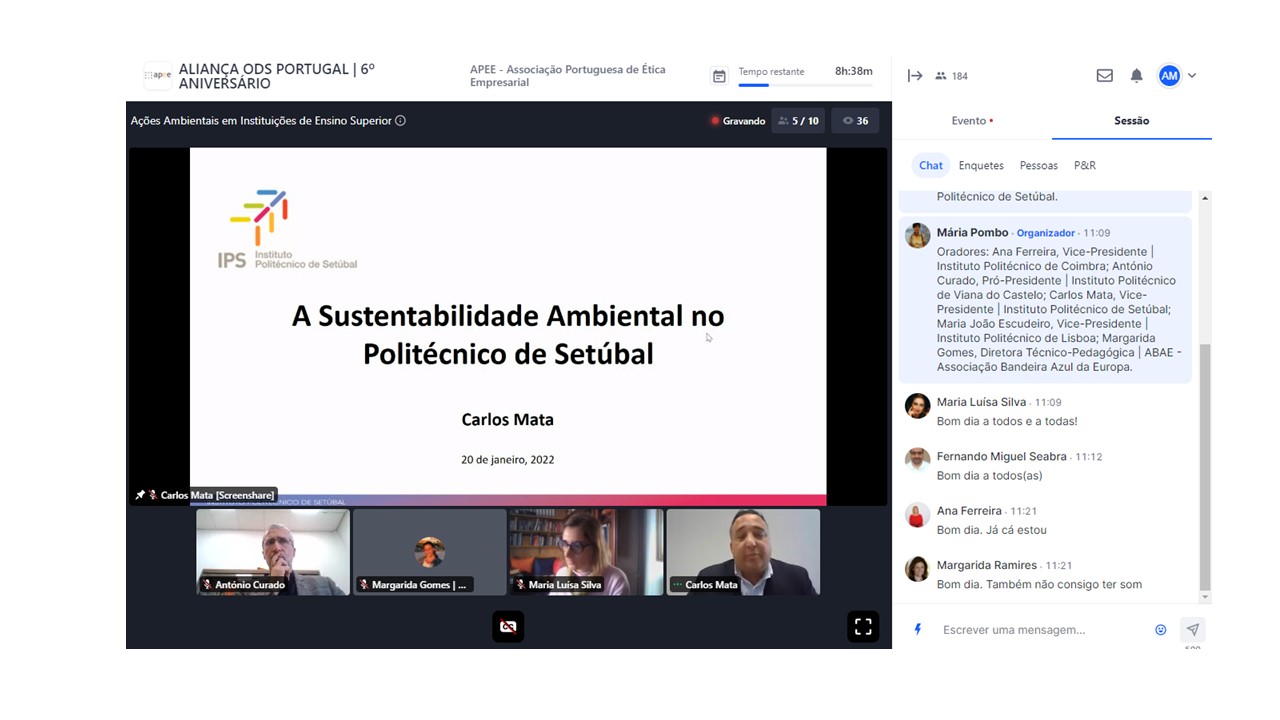Toggle the camera off button
The image size is (1280, 720).
(508, 627)
